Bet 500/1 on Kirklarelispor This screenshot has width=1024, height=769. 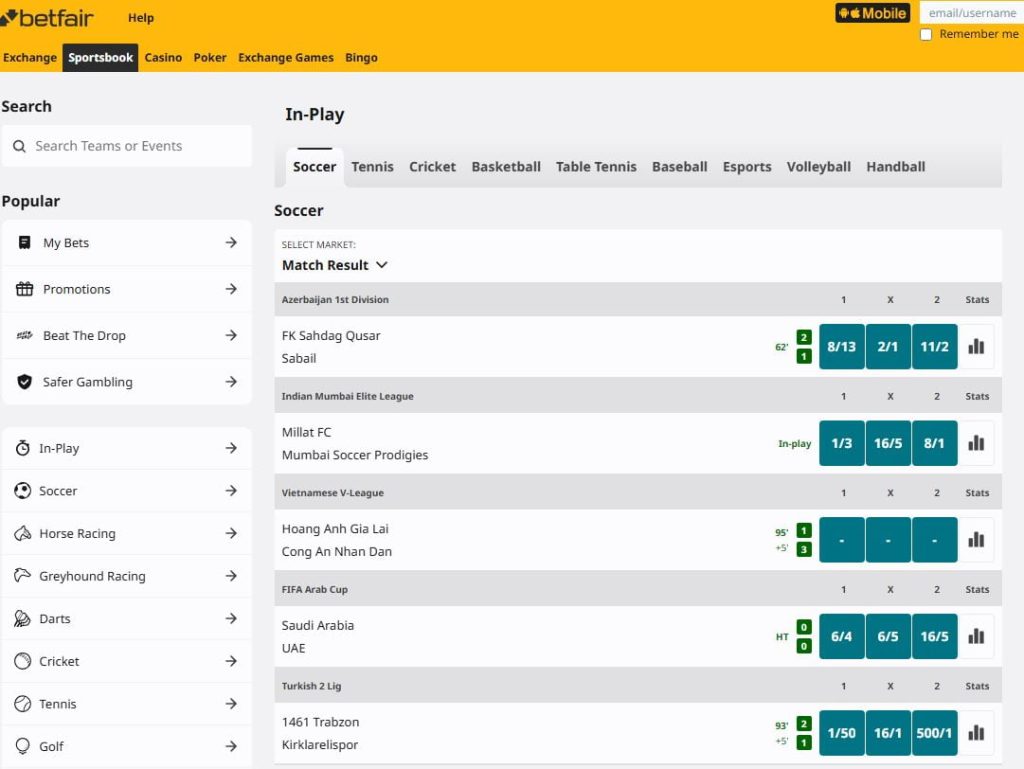[x=935, y=733]
